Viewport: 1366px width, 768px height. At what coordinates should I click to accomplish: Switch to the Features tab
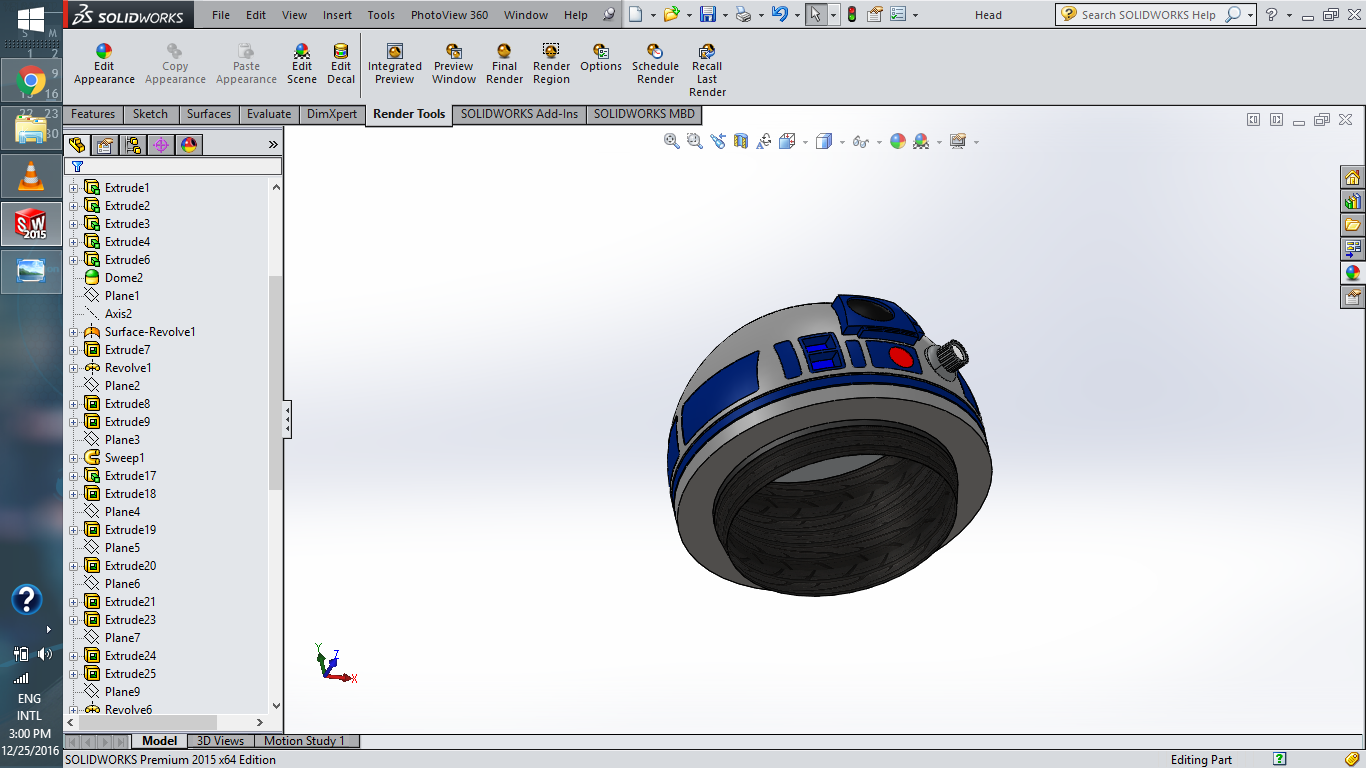tap(93, 114)
